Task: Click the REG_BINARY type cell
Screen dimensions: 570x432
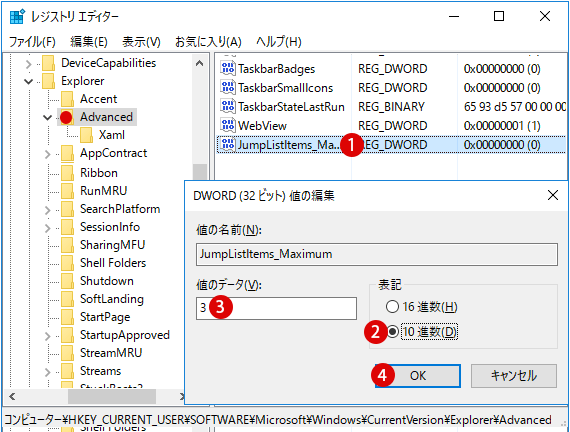Action: pyautogui.click(x=391, y=107)
